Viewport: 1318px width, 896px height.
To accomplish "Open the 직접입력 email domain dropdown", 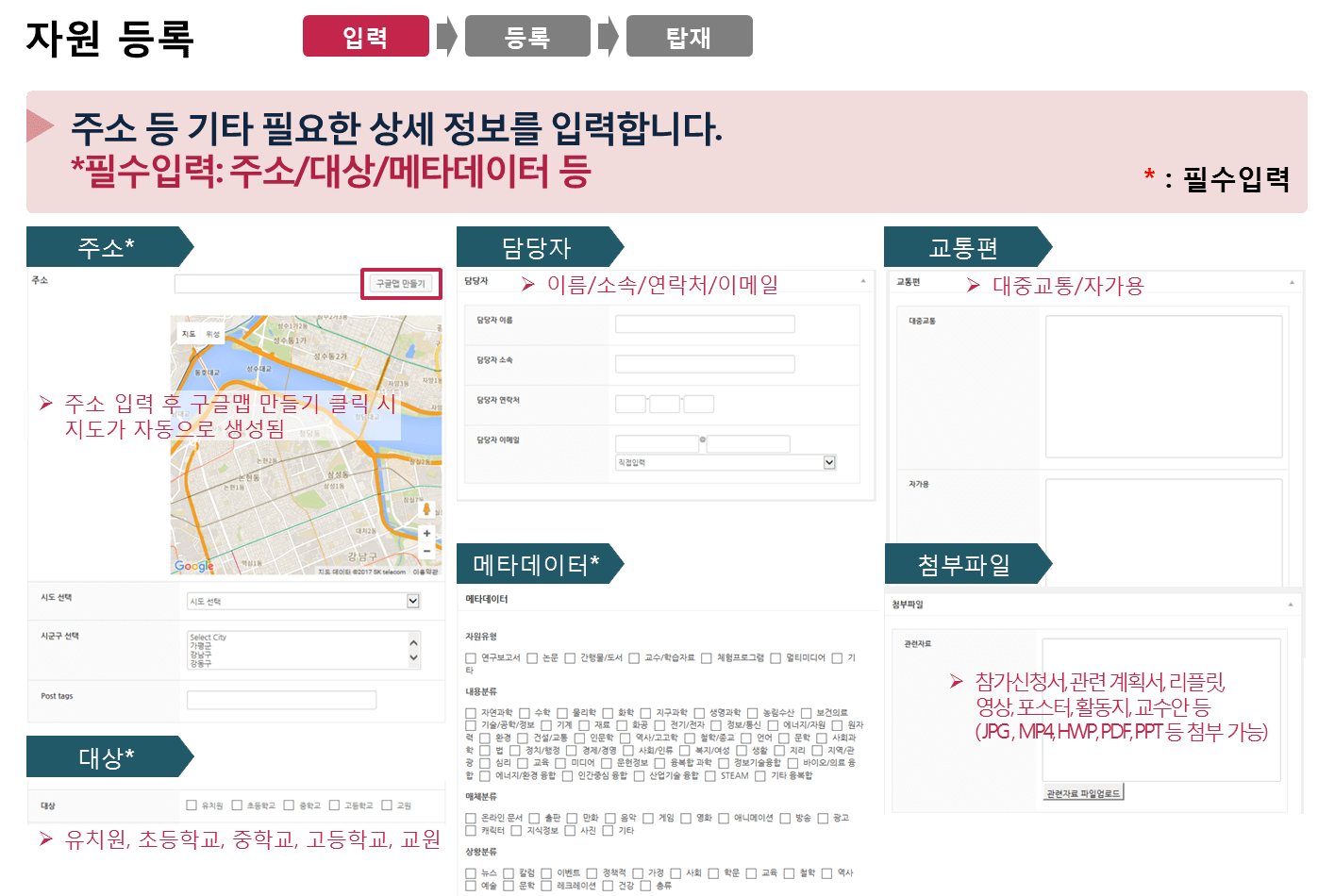I will pos(726,462).
